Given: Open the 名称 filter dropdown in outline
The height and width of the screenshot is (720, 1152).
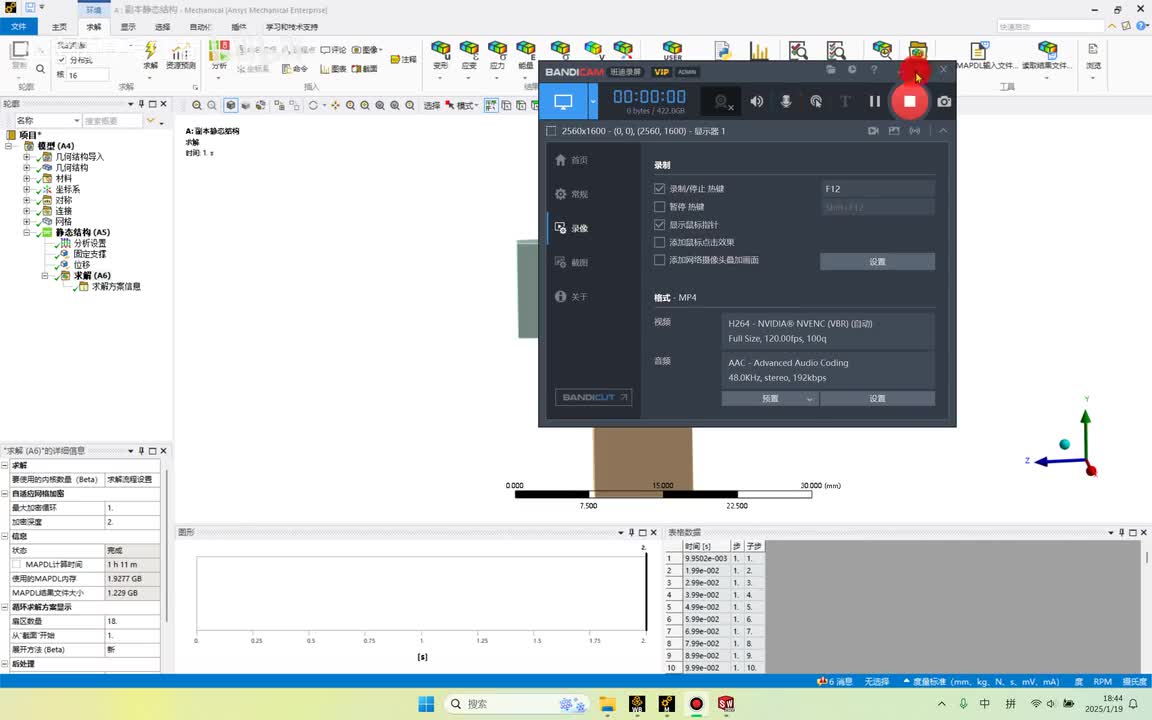Looking at the screenshot, I should [x=47, y=120].
